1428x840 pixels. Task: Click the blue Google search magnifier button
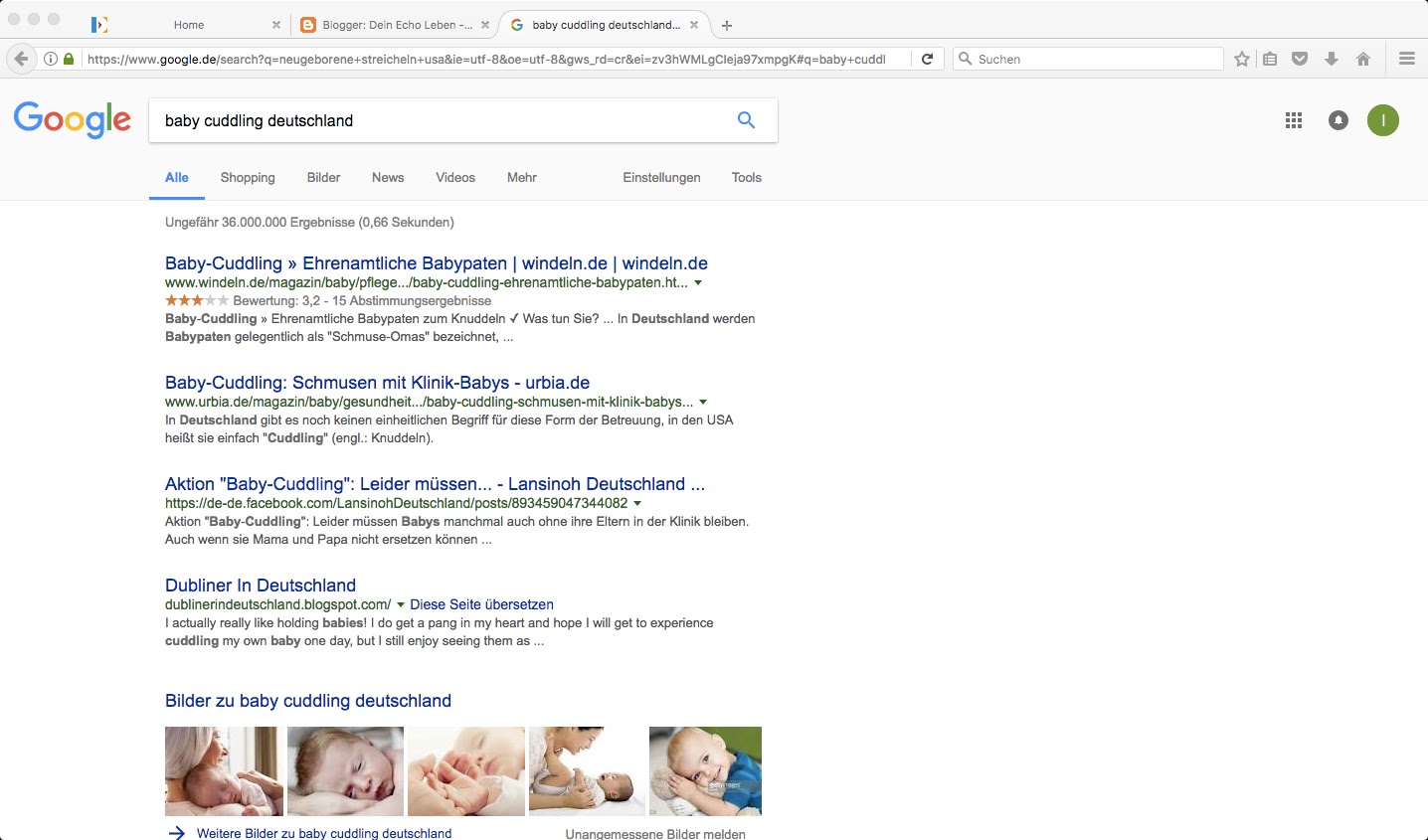746,120
